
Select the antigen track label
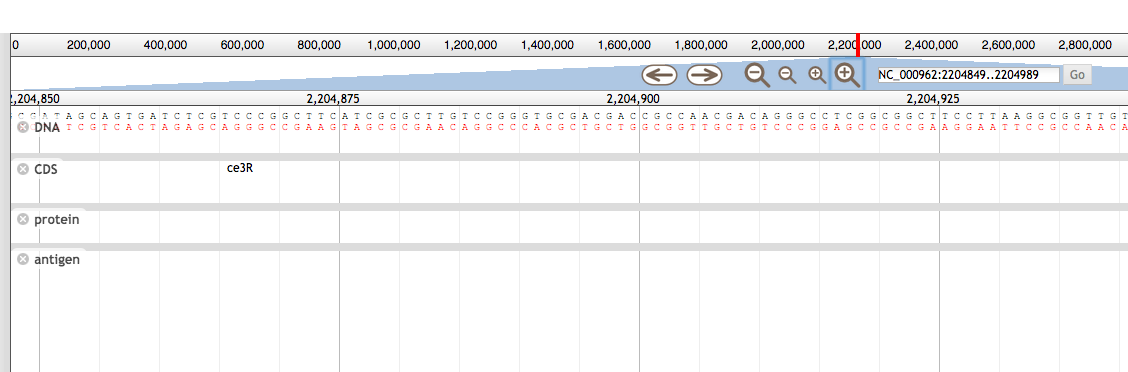(57, 260)
